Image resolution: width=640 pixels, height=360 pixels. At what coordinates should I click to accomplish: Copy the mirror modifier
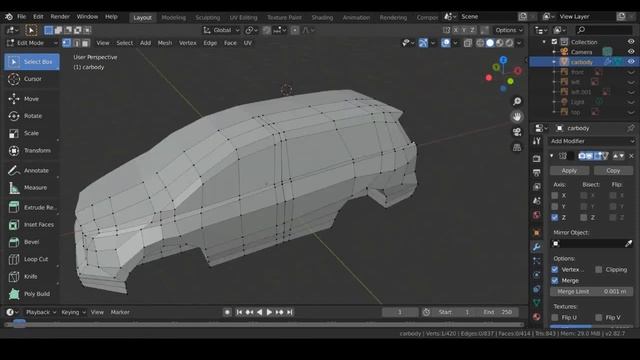613,171
